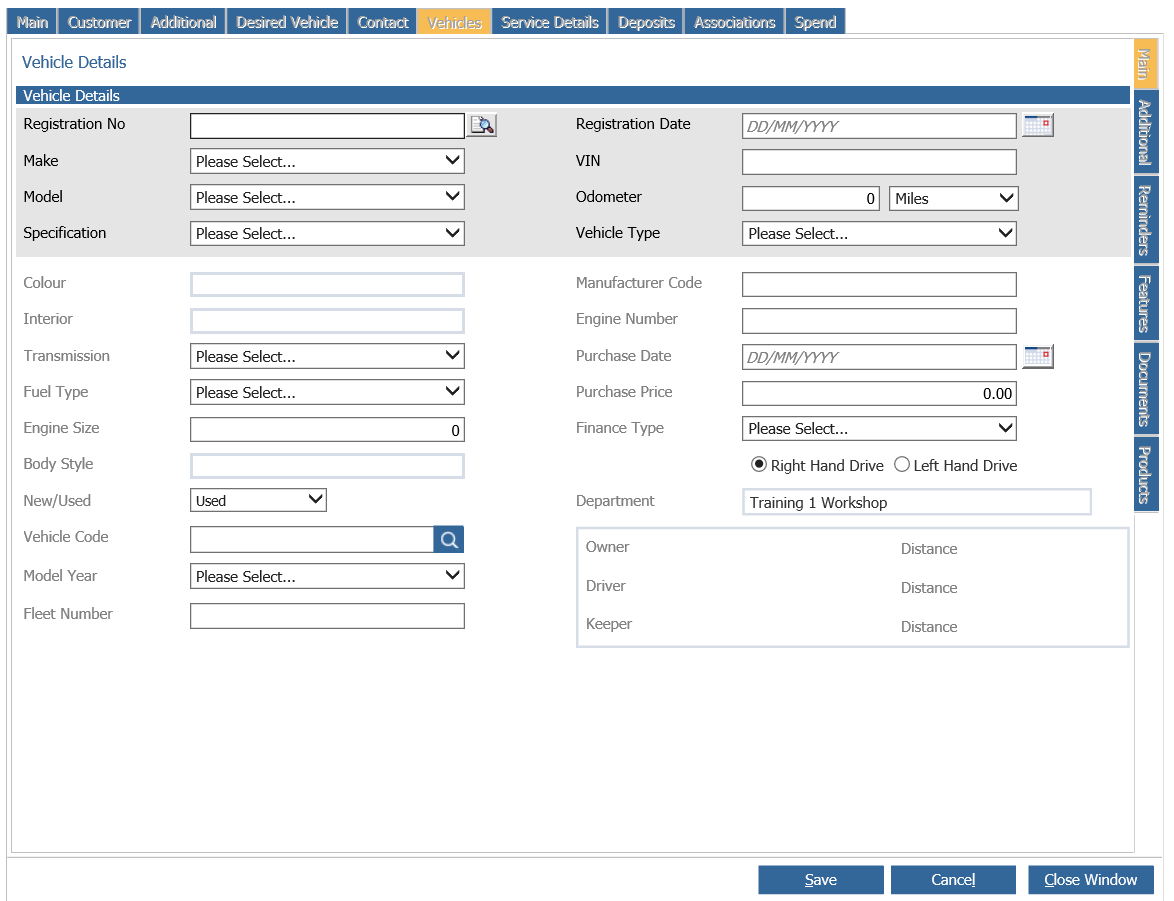Click the Cancel button
1174x901 pixels.
pos(953,879)
